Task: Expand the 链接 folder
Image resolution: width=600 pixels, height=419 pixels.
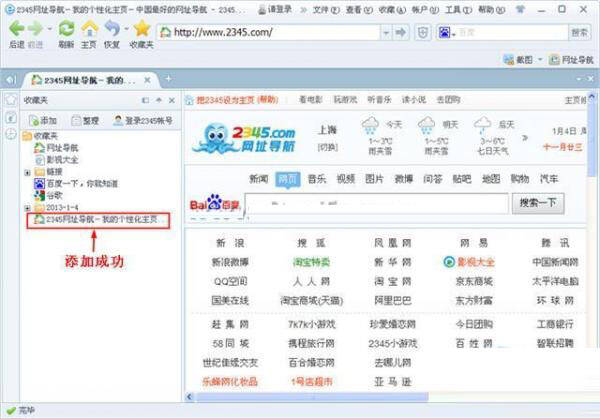Action: [x=27, y=173]
